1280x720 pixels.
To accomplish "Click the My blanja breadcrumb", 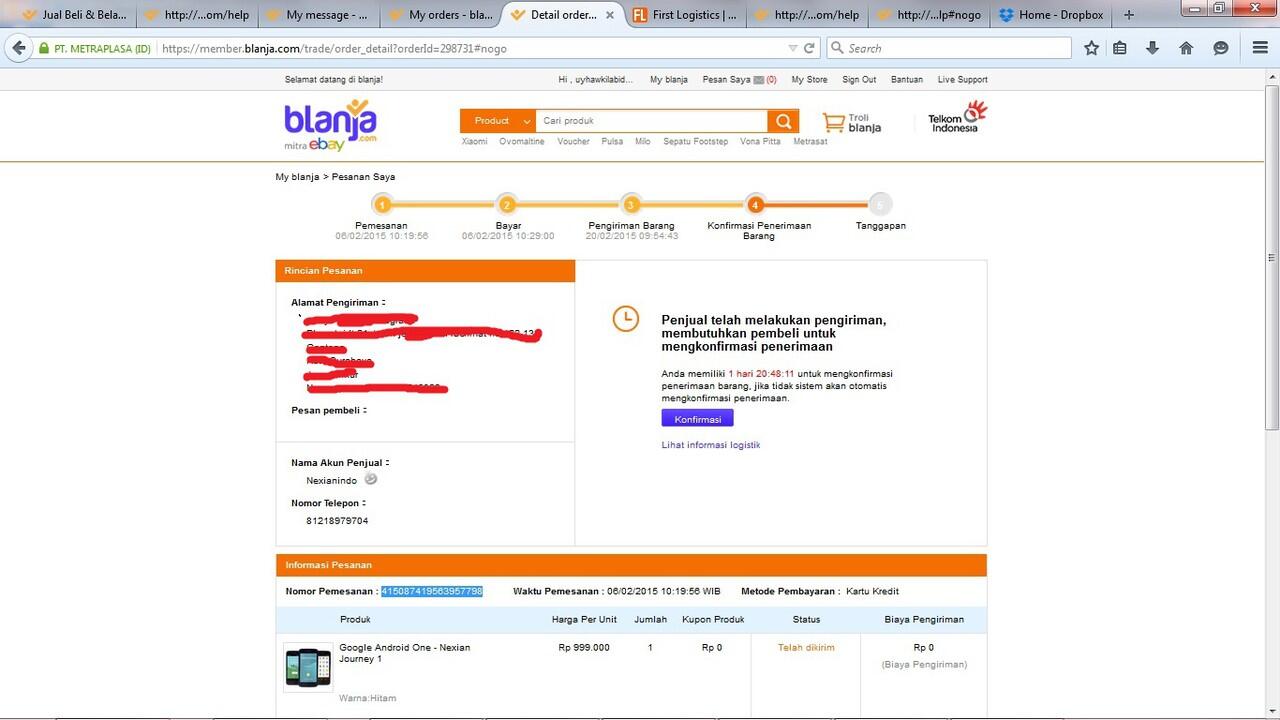I will click(297, 177).
